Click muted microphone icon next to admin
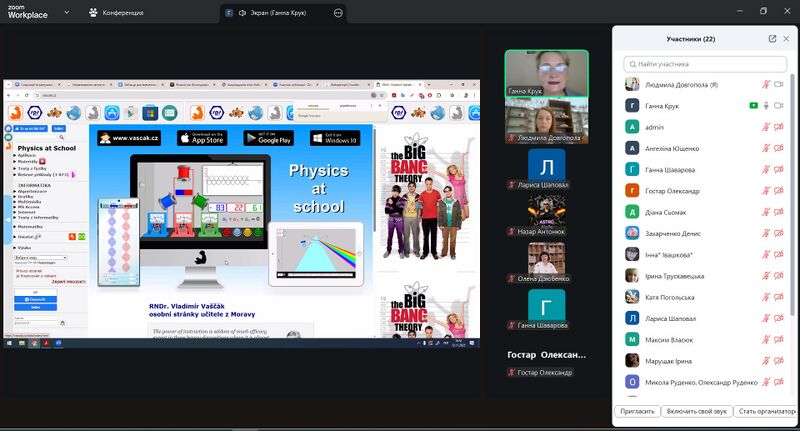Screen dimensions: 800x431 click(x=766, y=127)
